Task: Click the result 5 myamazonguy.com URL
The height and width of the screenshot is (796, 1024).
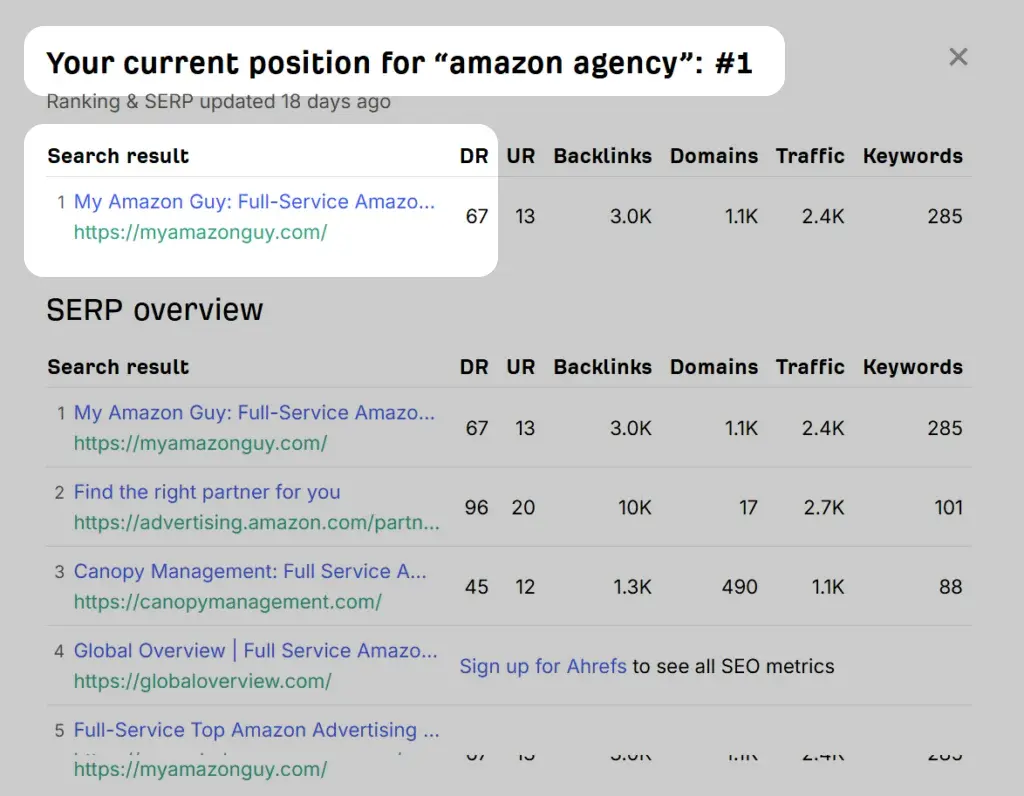Action: pyautogui.click(x=200, y=770)
